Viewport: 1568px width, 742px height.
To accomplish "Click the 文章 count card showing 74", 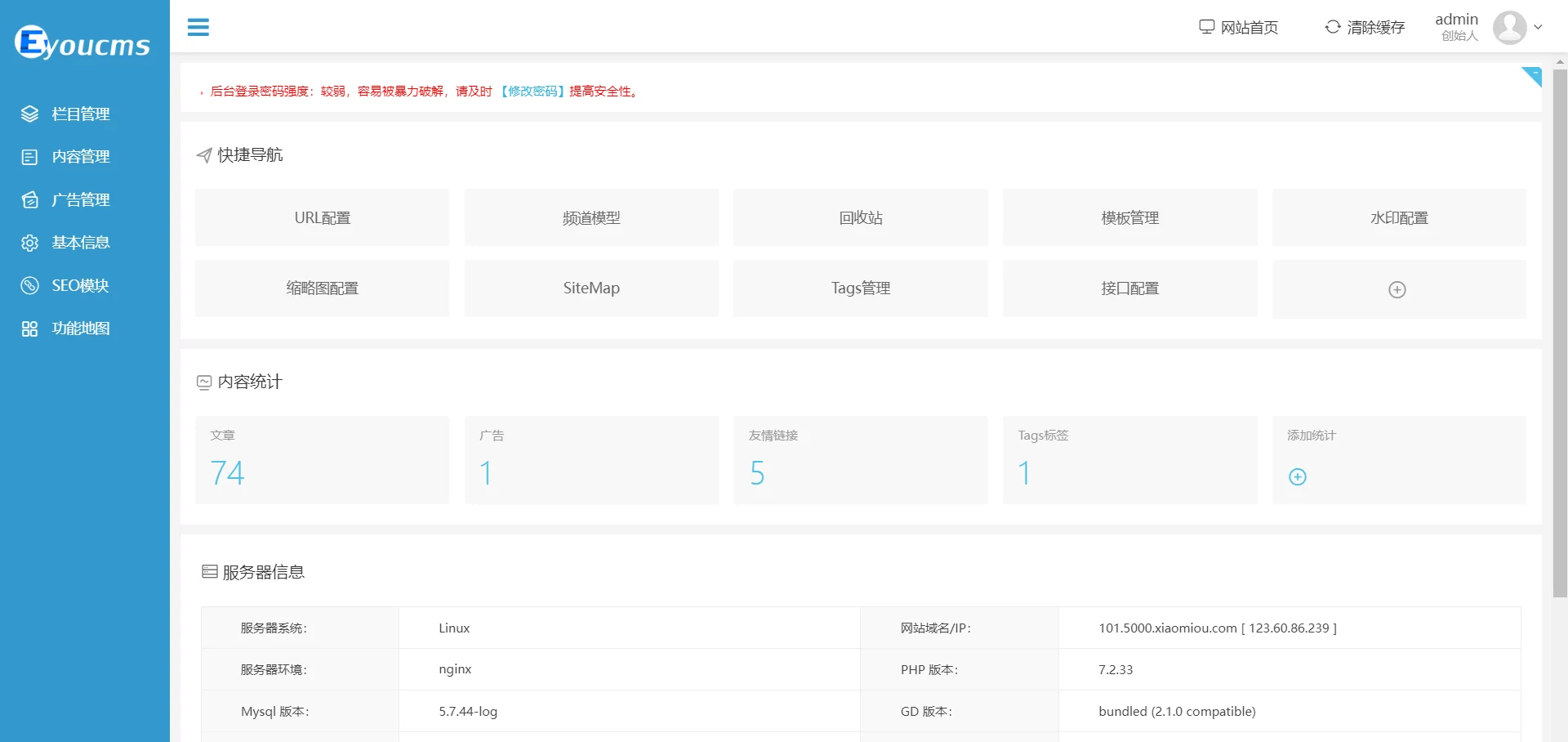I will (x=322, y=460).
